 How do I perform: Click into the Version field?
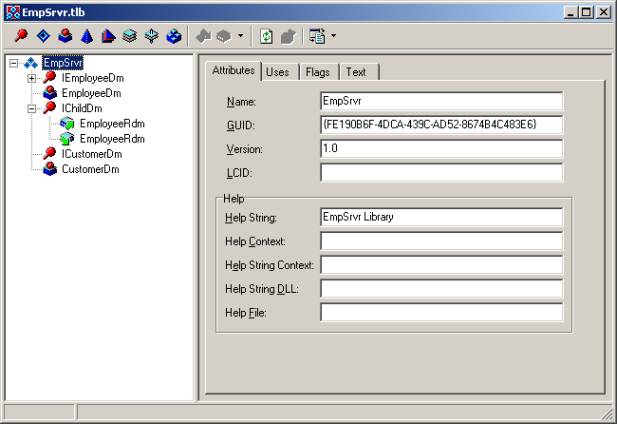point(441,148)
